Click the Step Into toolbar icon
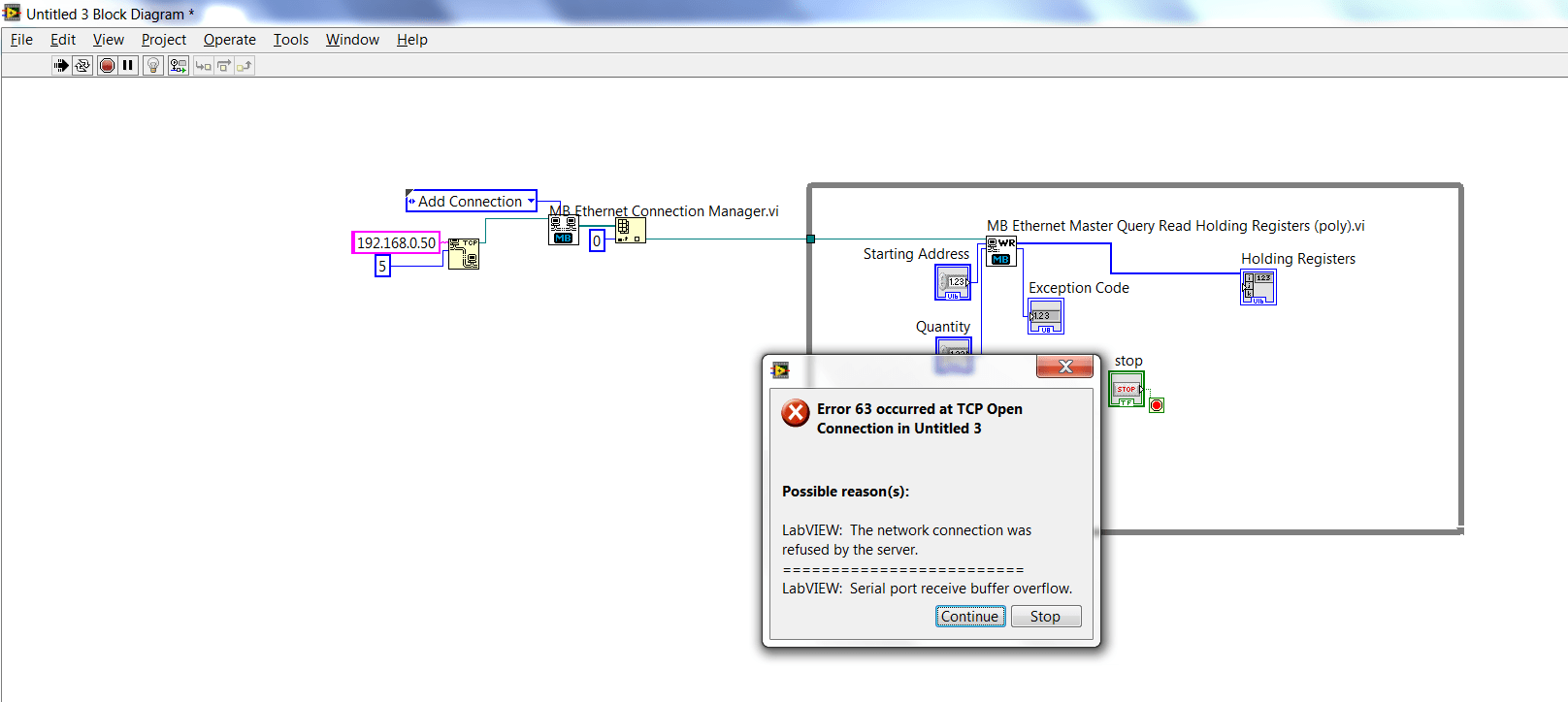The height and width of the screenshot is (702, 1568). pos(203,66)
